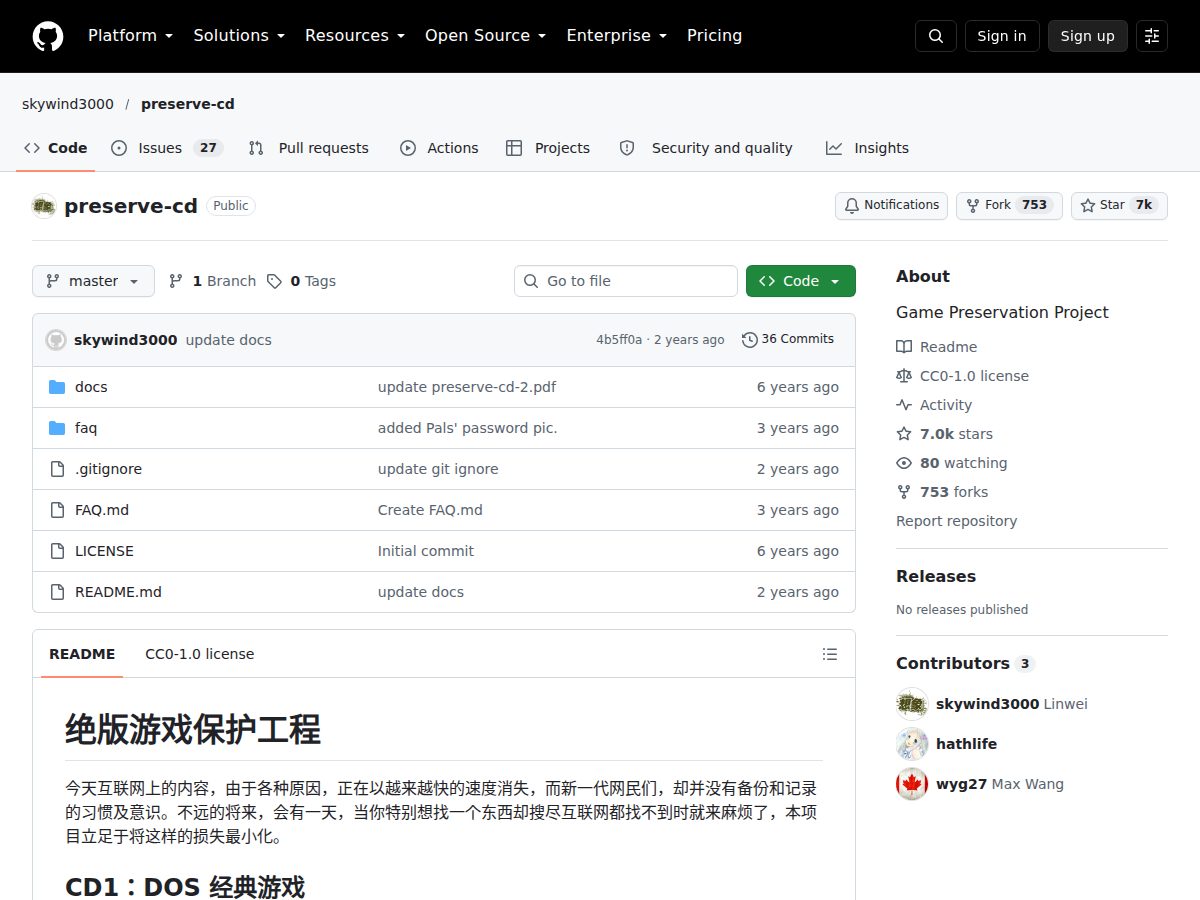Open the 'Create FAQ.md' commit message

[430, 510]
